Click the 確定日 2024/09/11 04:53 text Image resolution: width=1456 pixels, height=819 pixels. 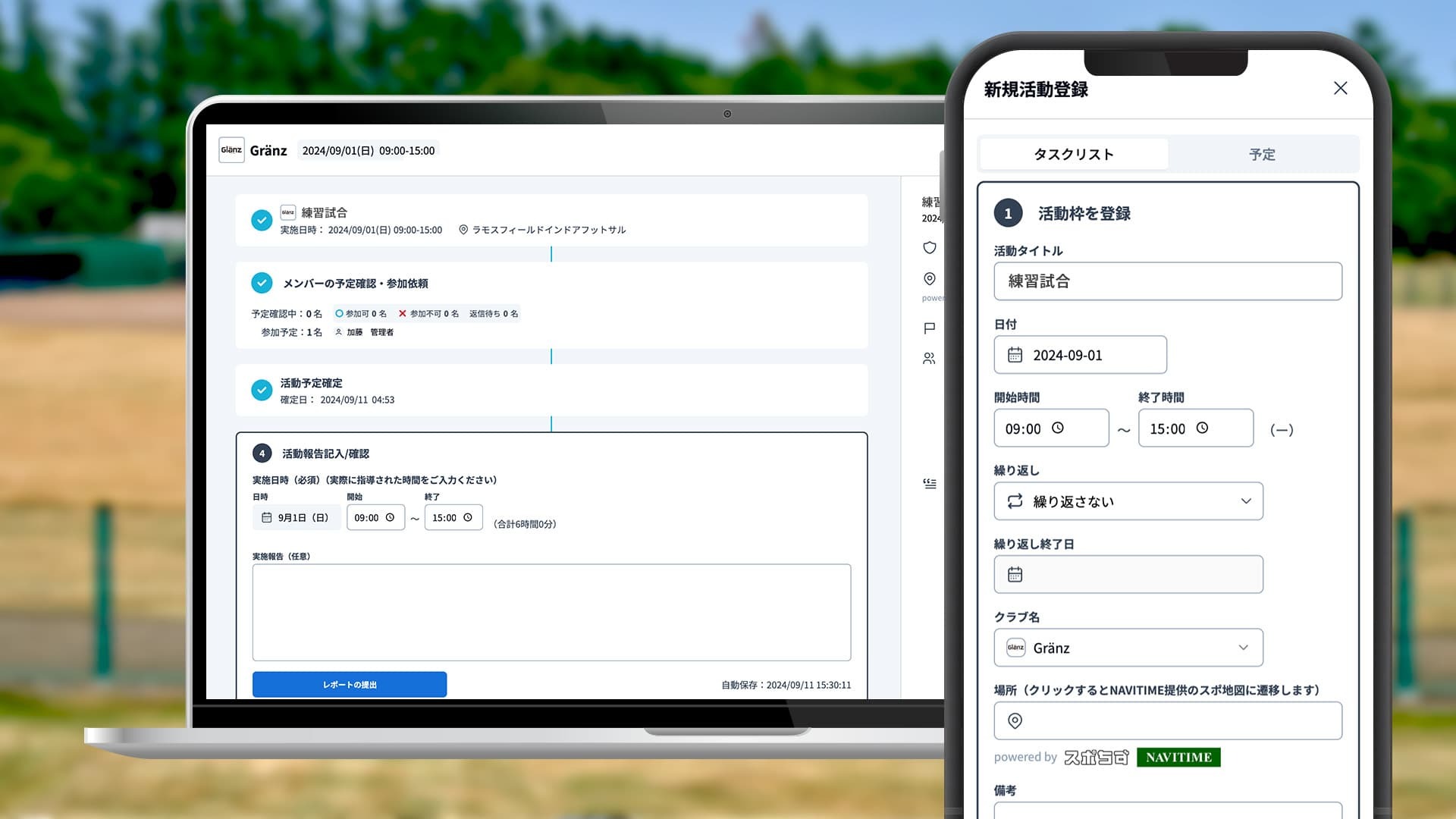click(337, 400)
